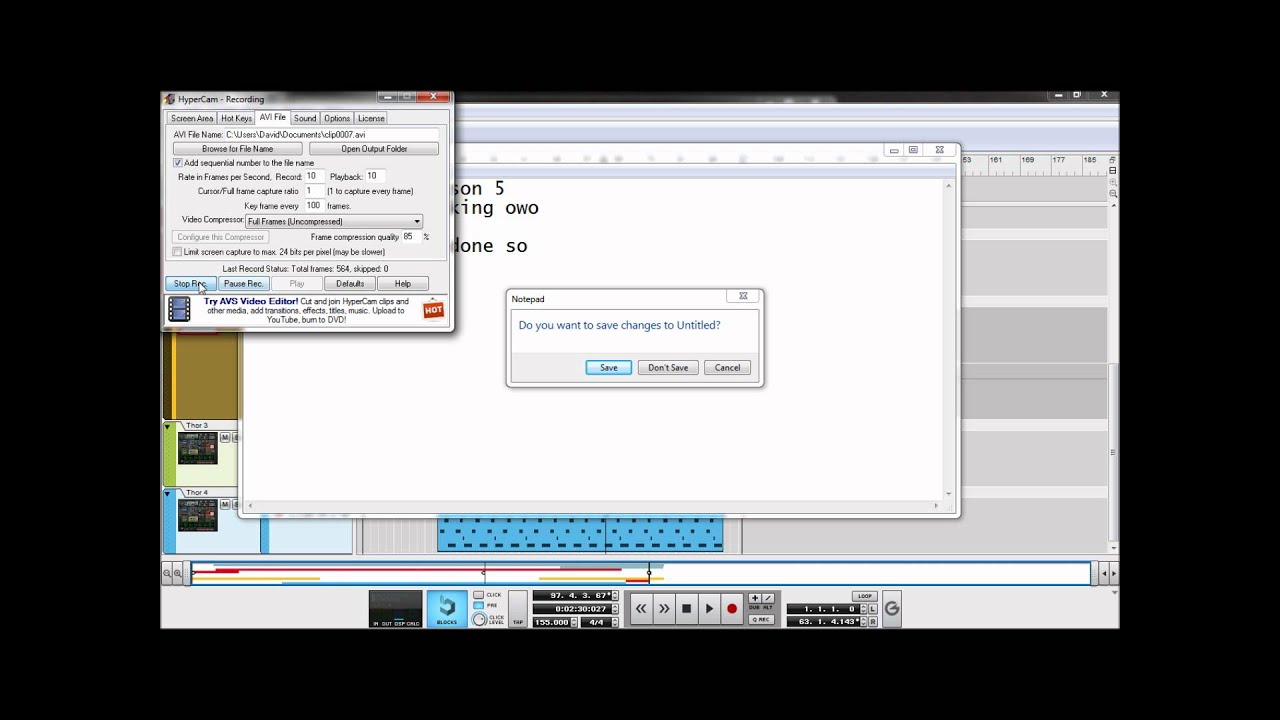
Task: Click the song navigator overview bar
Action: click(640, 574)
